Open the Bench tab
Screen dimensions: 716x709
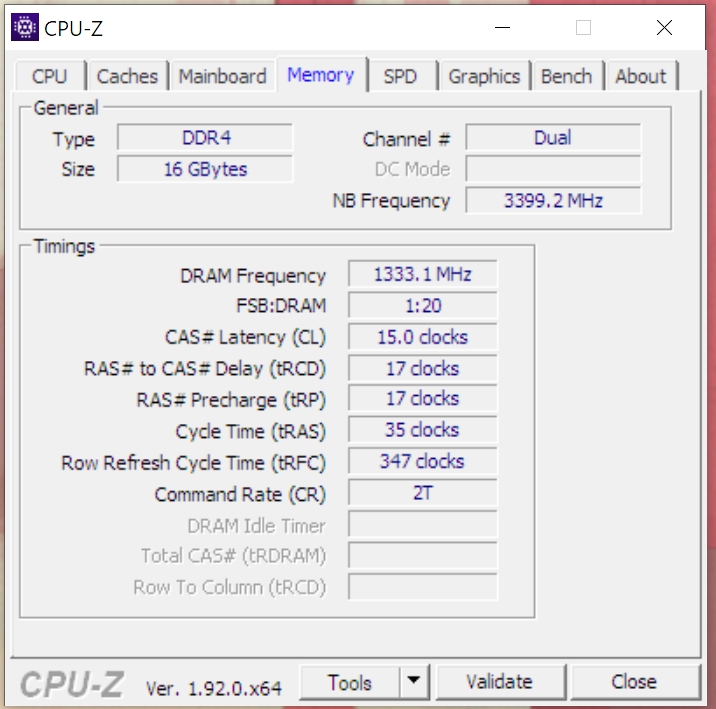[566, 76]
